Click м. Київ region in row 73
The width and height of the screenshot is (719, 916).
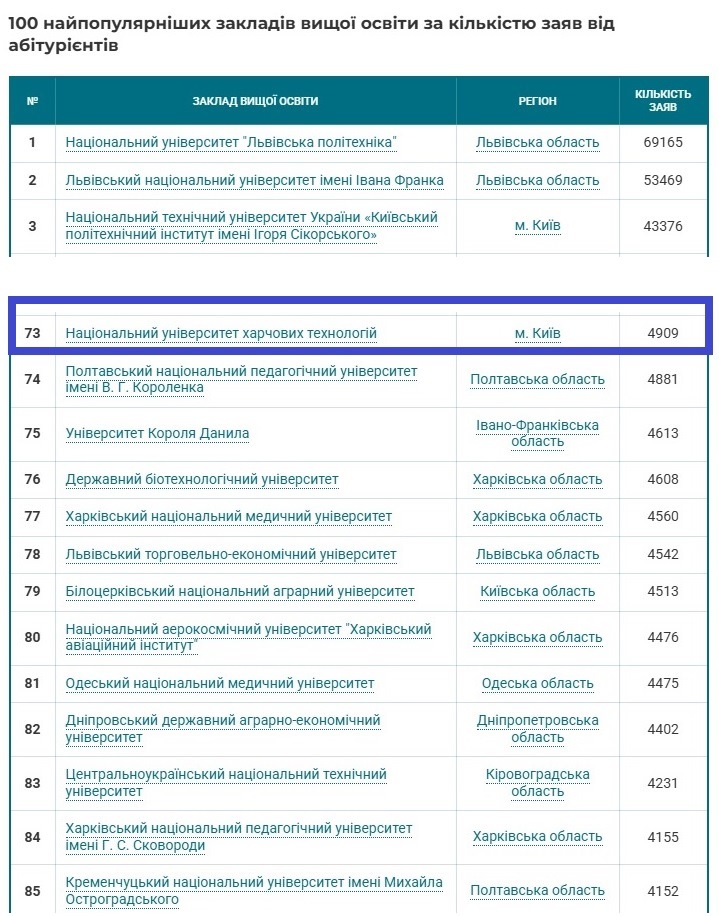pos(537,334)
